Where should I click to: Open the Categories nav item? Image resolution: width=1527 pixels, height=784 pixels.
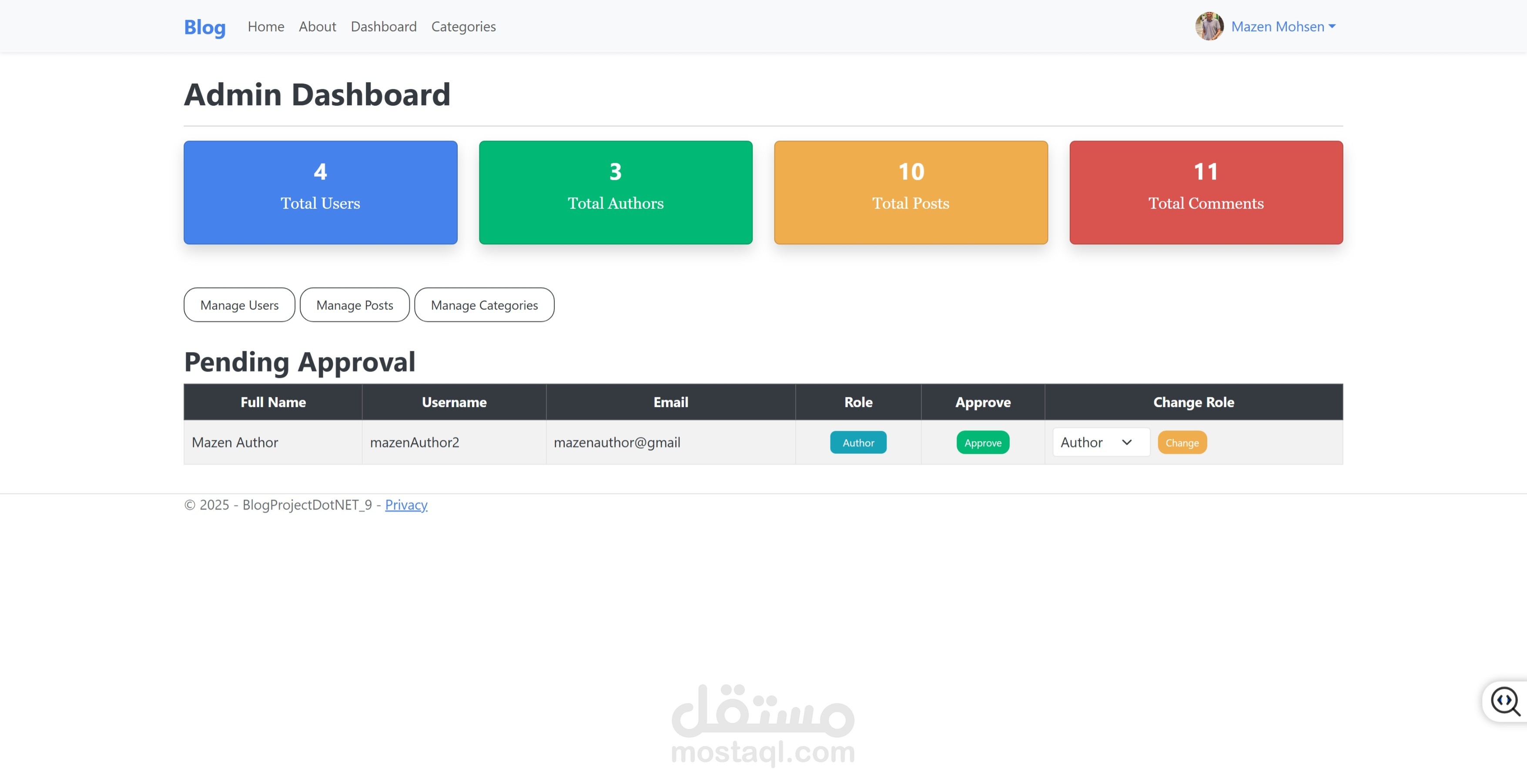463,27
